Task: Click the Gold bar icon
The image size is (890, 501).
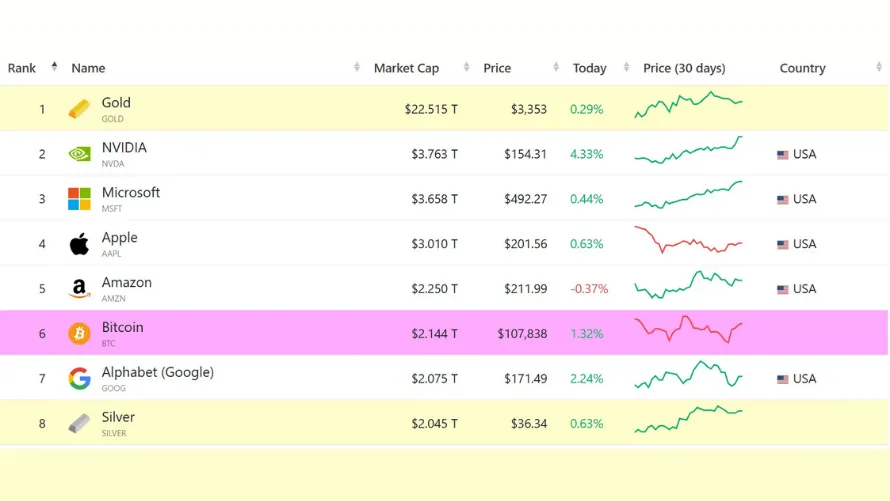Action: 79,108
